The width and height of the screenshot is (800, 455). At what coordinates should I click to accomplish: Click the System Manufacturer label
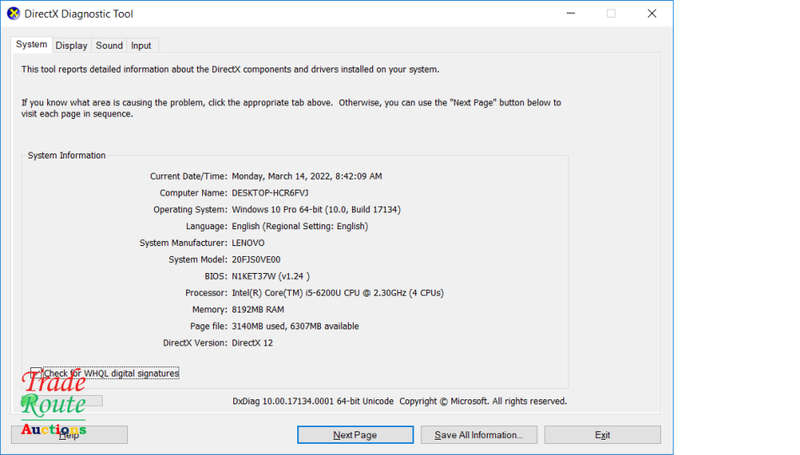pos(183,243)
